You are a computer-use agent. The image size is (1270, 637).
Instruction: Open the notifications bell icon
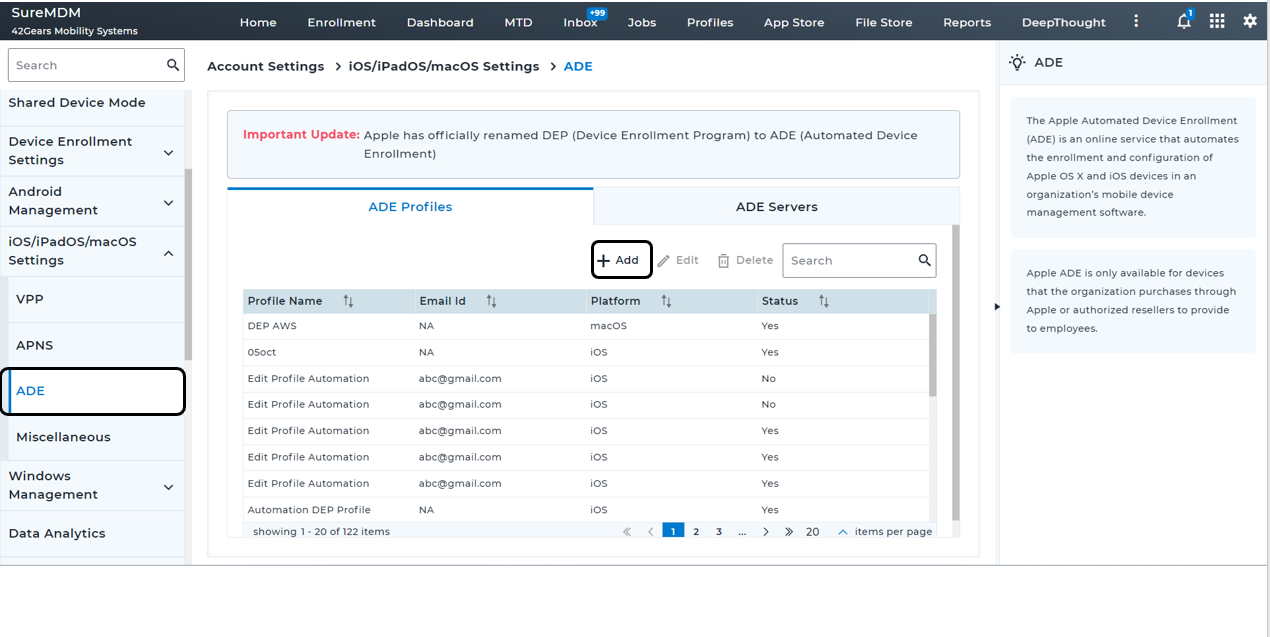pyautogui.click(x=1184, y=21)
